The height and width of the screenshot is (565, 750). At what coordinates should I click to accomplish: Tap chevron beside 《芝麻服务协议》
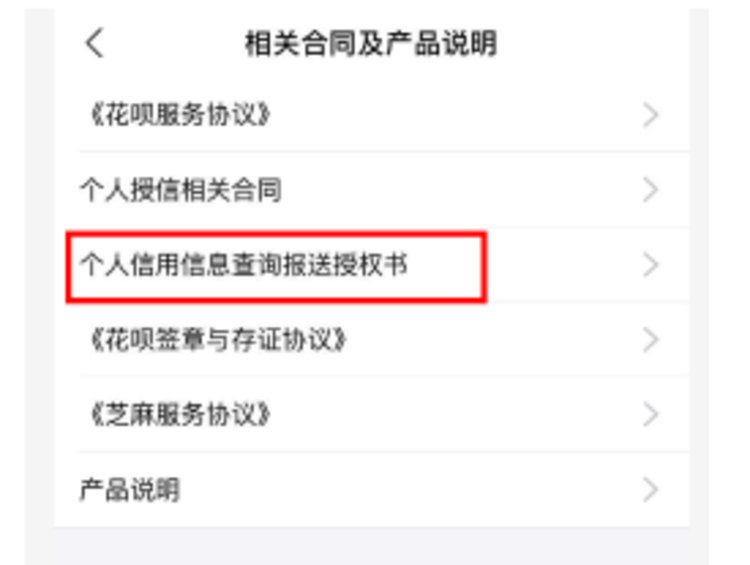[x=651, y=414]
